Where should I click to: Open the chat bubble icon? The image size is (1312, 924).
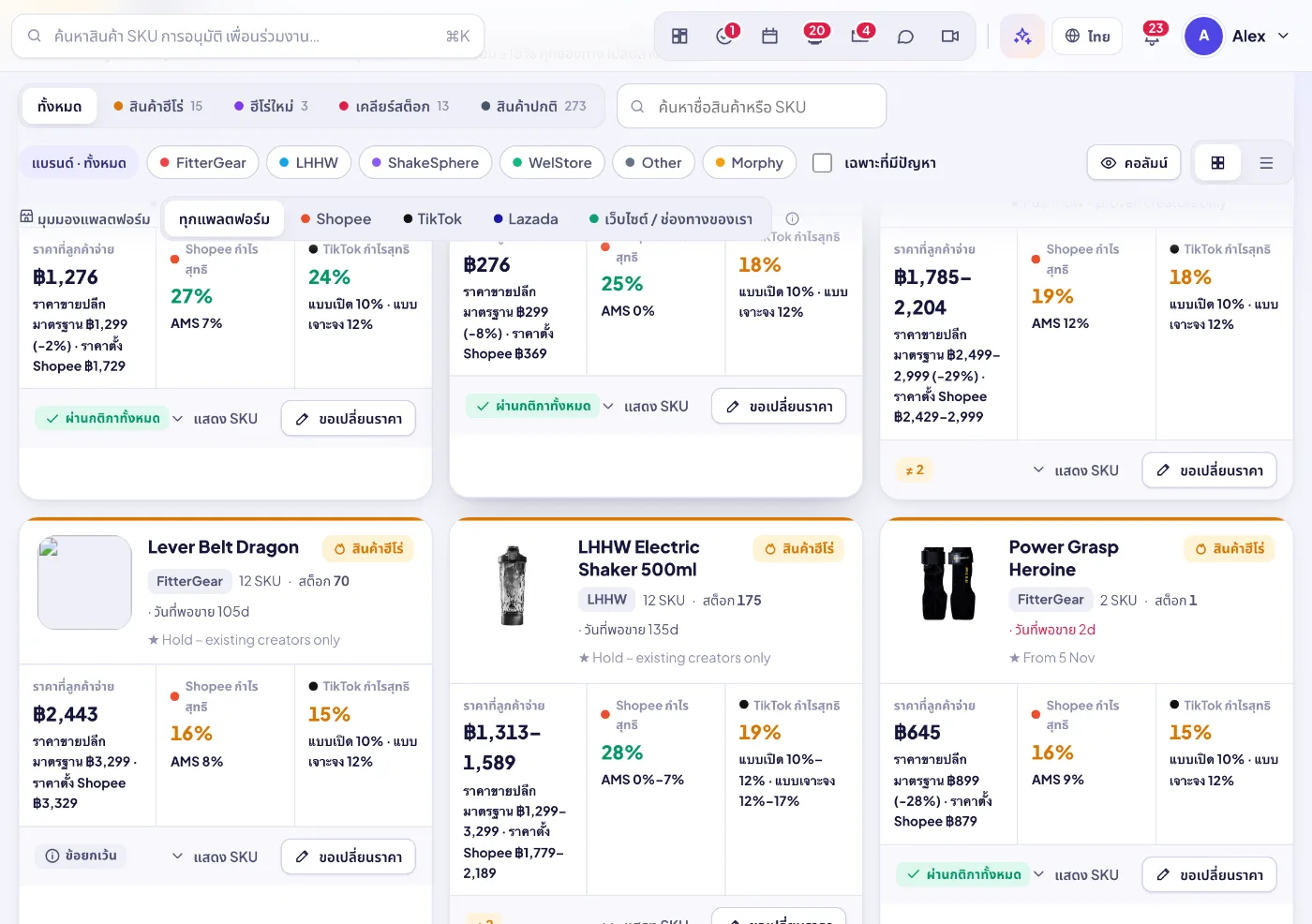904,36
